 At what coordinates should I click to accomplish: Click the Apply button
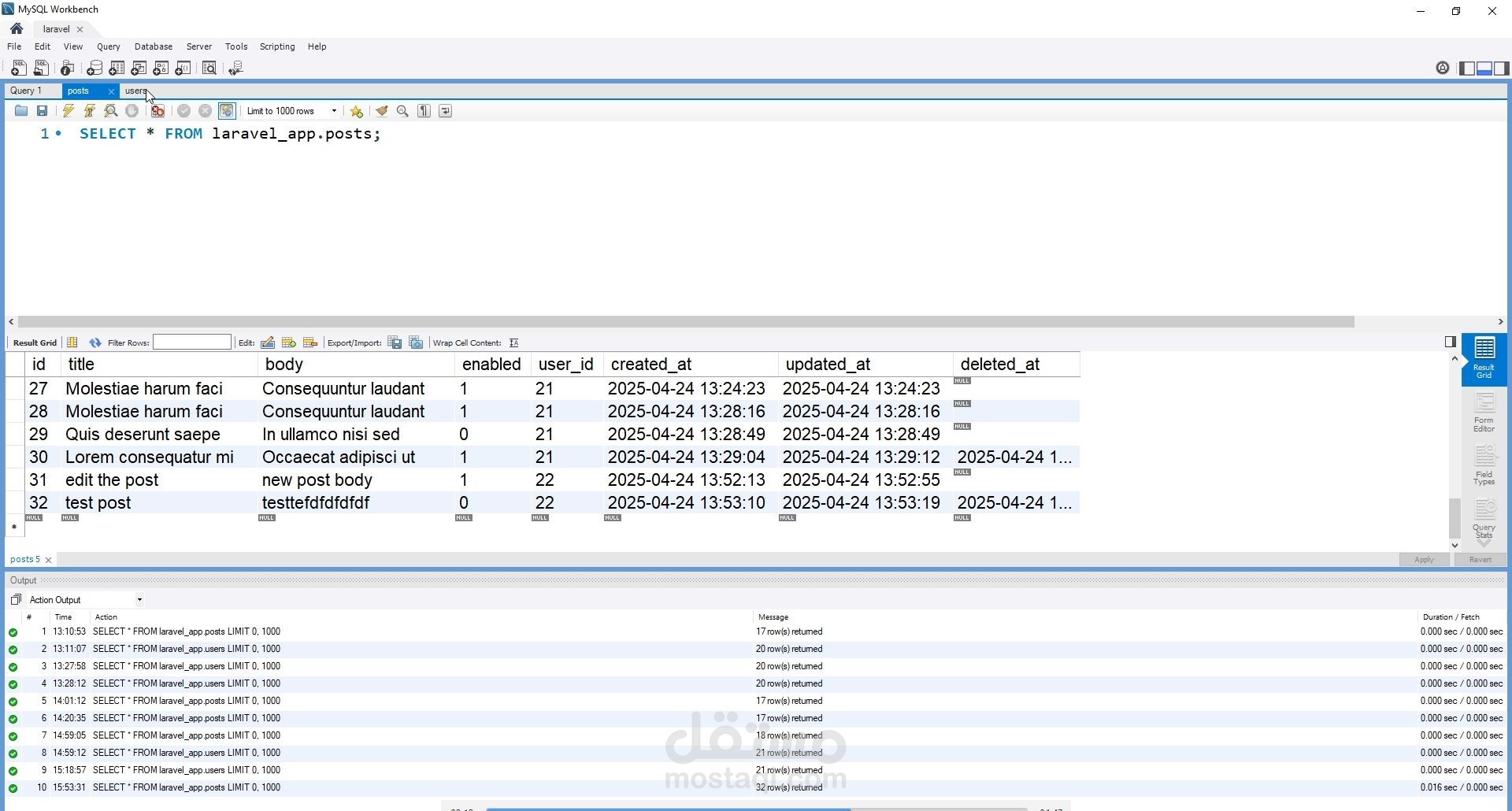(1425, 560)
